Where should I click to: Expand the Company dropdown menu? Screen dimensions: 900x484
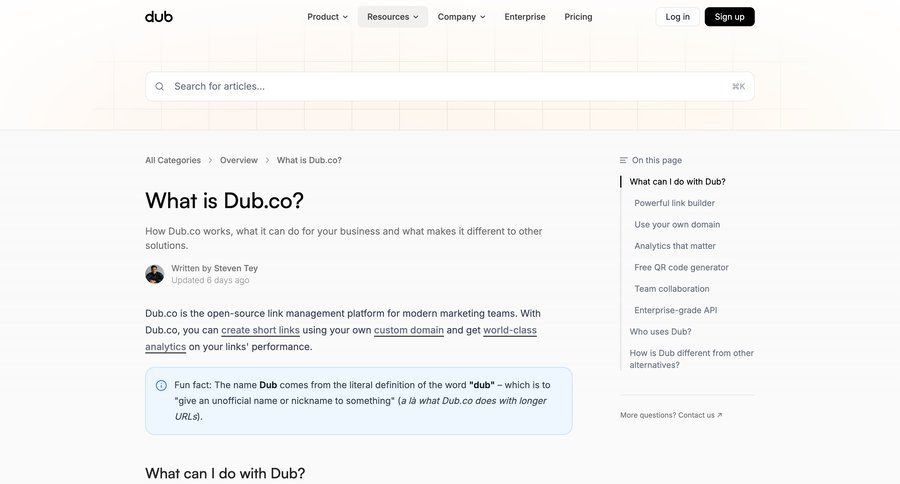click(x=461, y=17)
